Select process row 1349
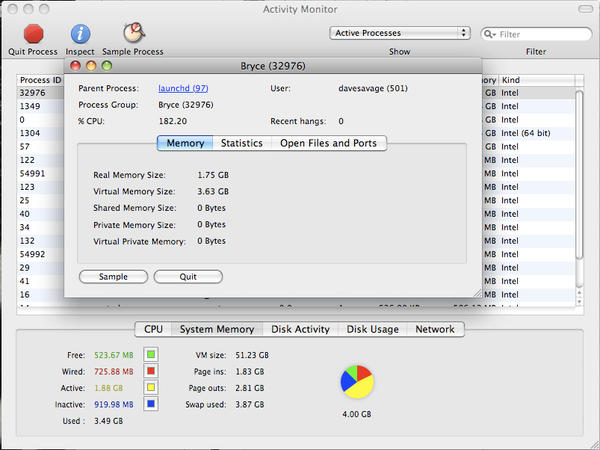The height and width of the screenshot is (450, 600). [41, 106]
